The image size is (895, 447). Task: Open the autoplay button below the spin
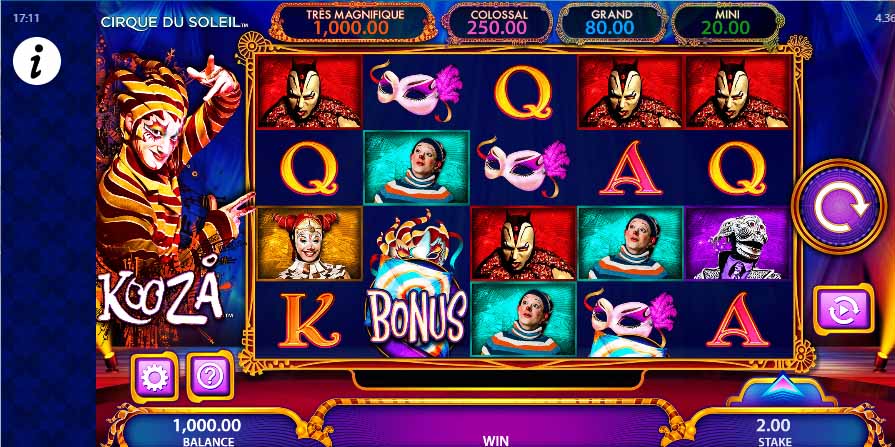(843, 309)
